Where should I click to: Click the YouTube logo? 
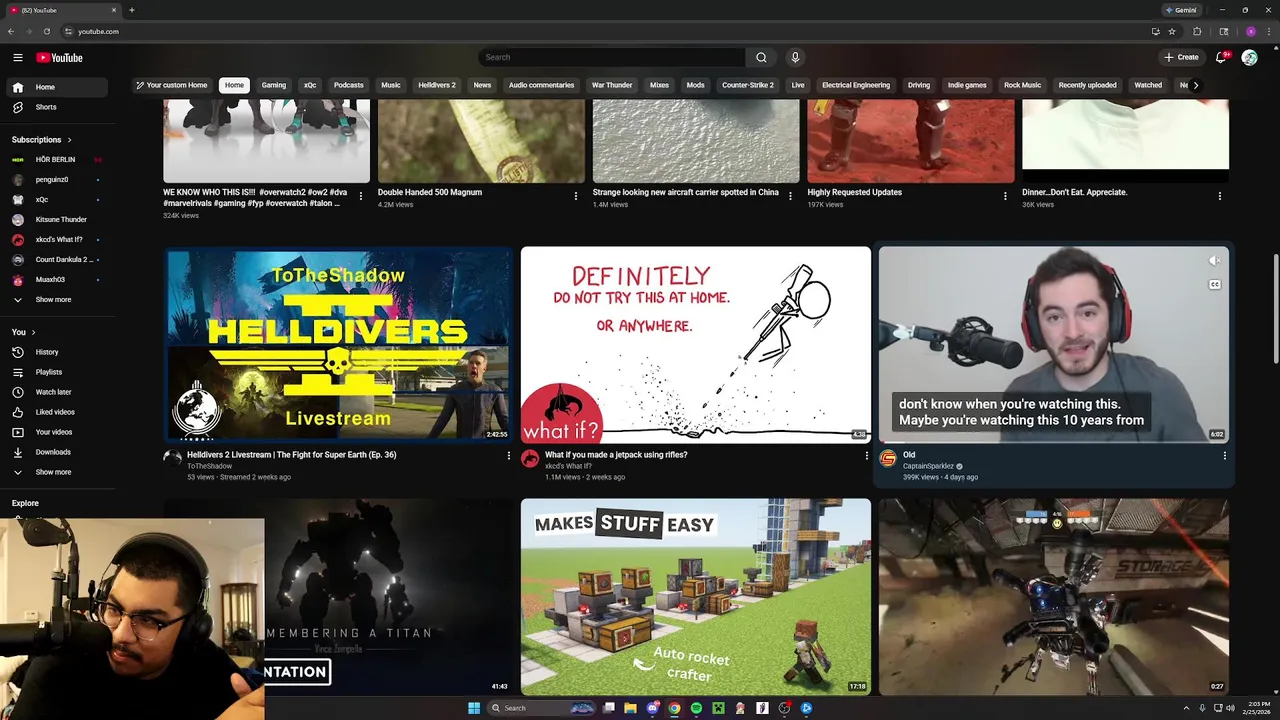(59, 58)
